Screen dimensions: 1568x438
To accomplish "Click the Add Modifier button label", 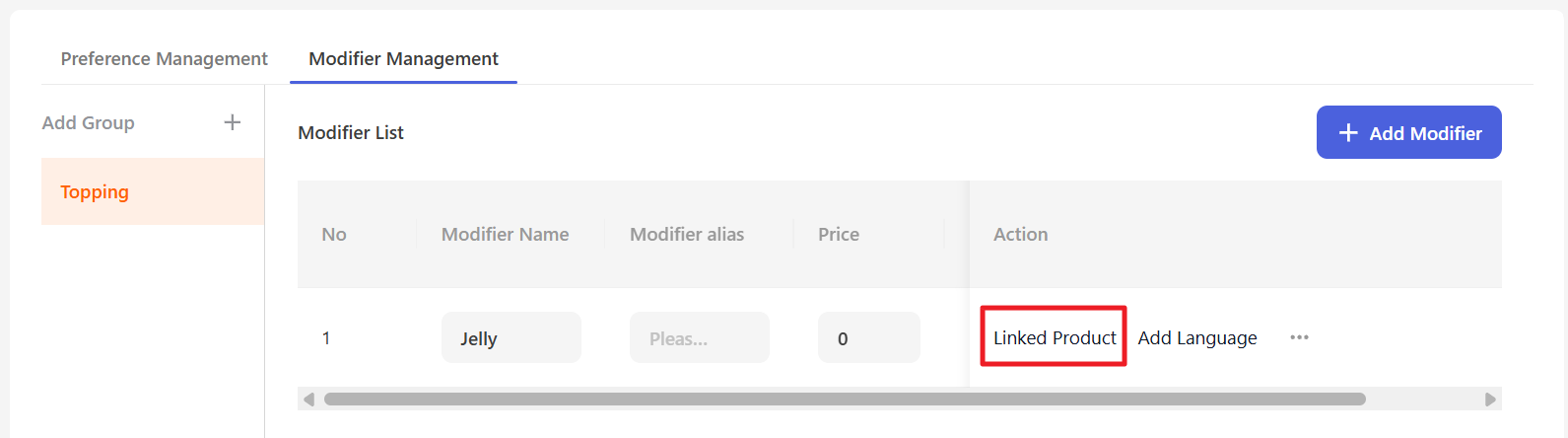I will point(1425,133).
